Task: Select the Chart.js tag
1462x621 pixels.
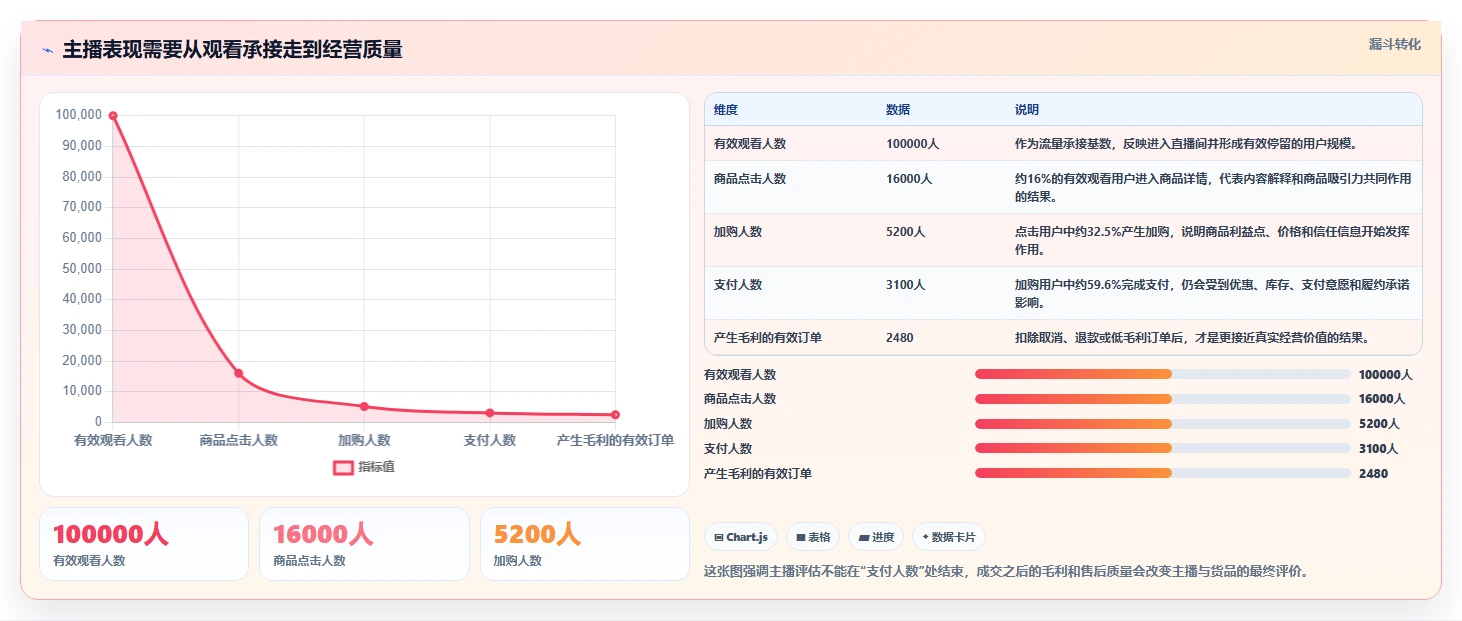Action: (x=741, y=537)
